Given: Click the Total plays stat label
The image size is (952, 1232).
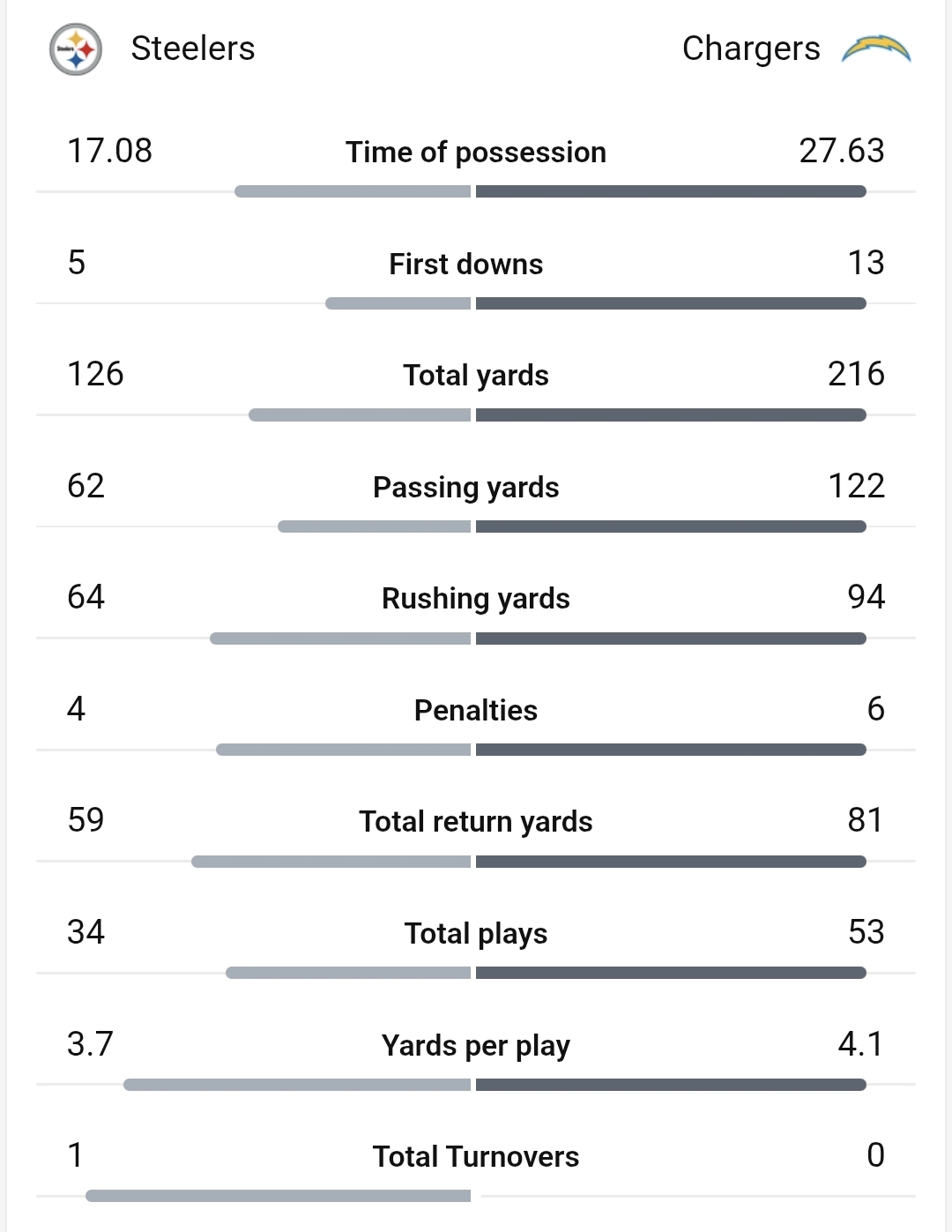Looking at the screenshot, I should (x=476, y=933).
